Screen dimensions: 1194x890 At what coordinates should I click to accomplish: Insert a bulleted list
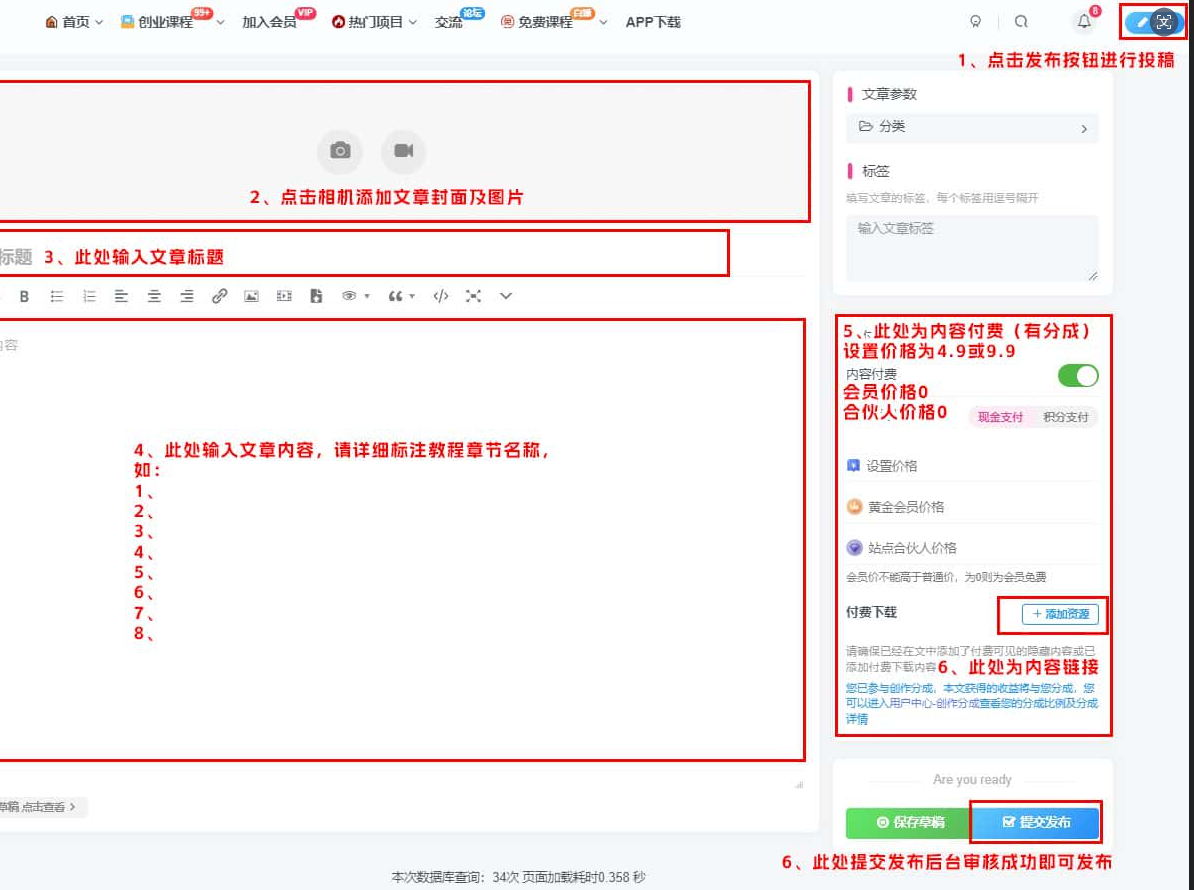click(x=57, y=296)
